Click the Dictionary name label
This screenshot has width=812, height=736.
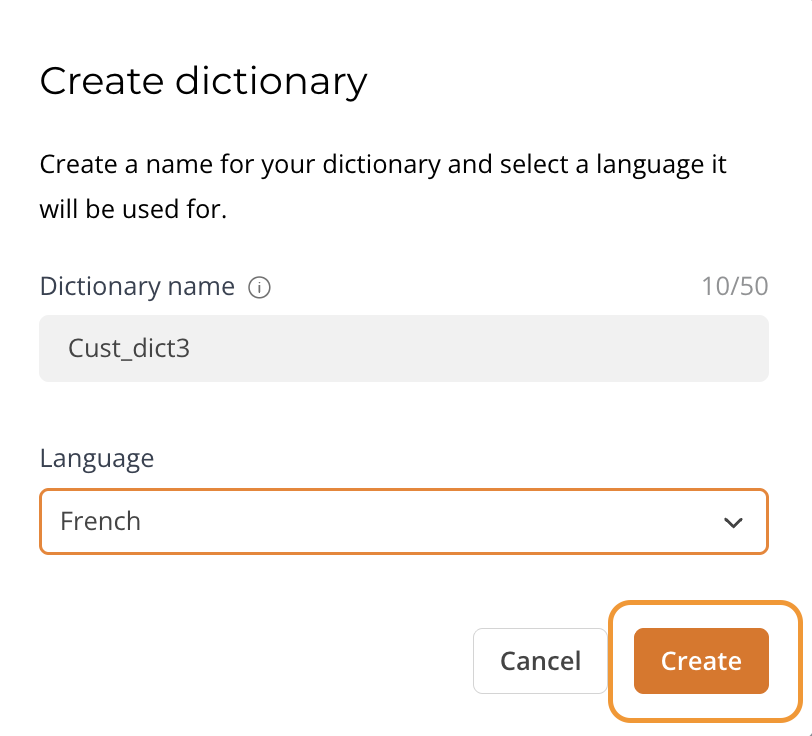pyautogui.click(x=137, y=286)
